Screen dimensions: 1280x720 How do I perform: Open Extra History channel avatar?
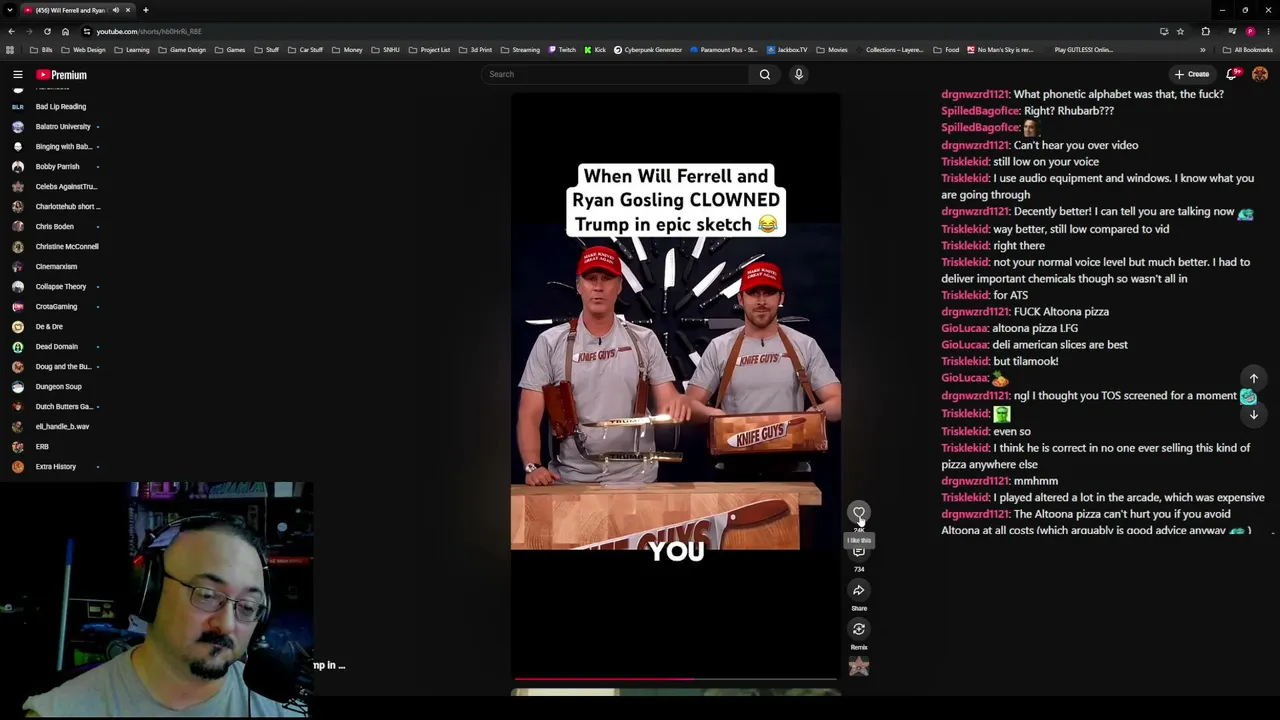pos(18,467)
